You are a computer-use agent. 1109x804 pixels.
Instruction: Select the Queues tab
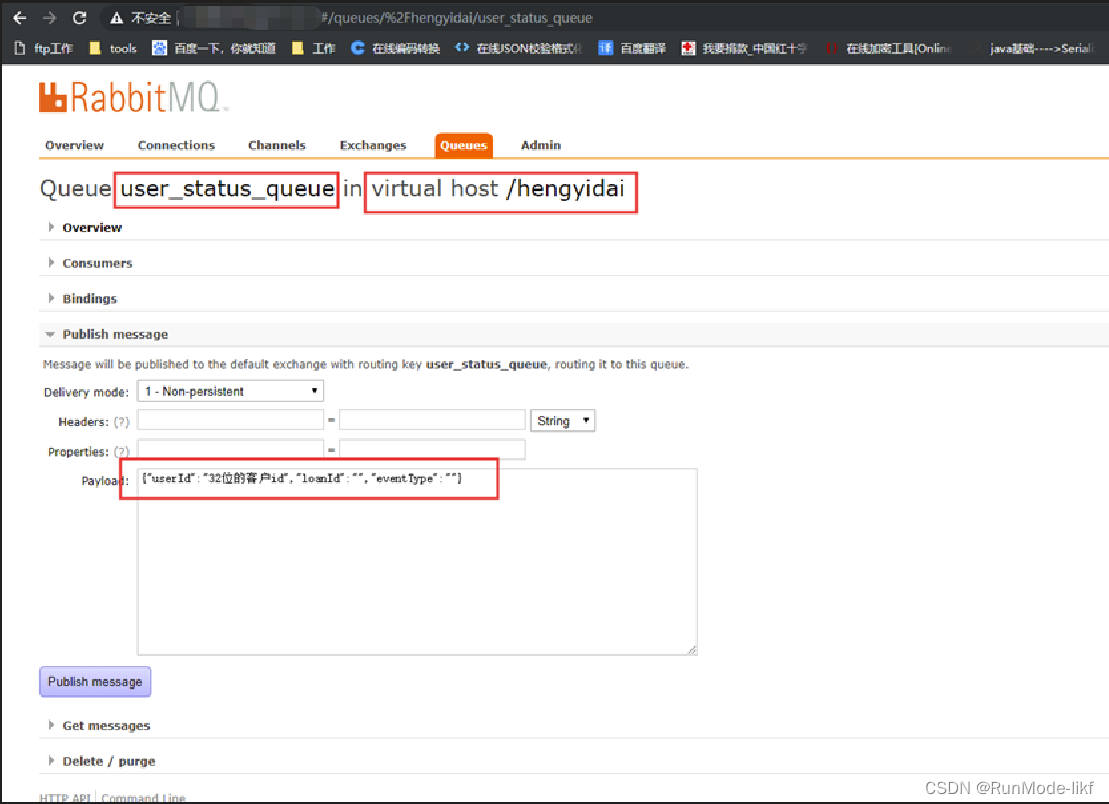[x=463, y=145]
